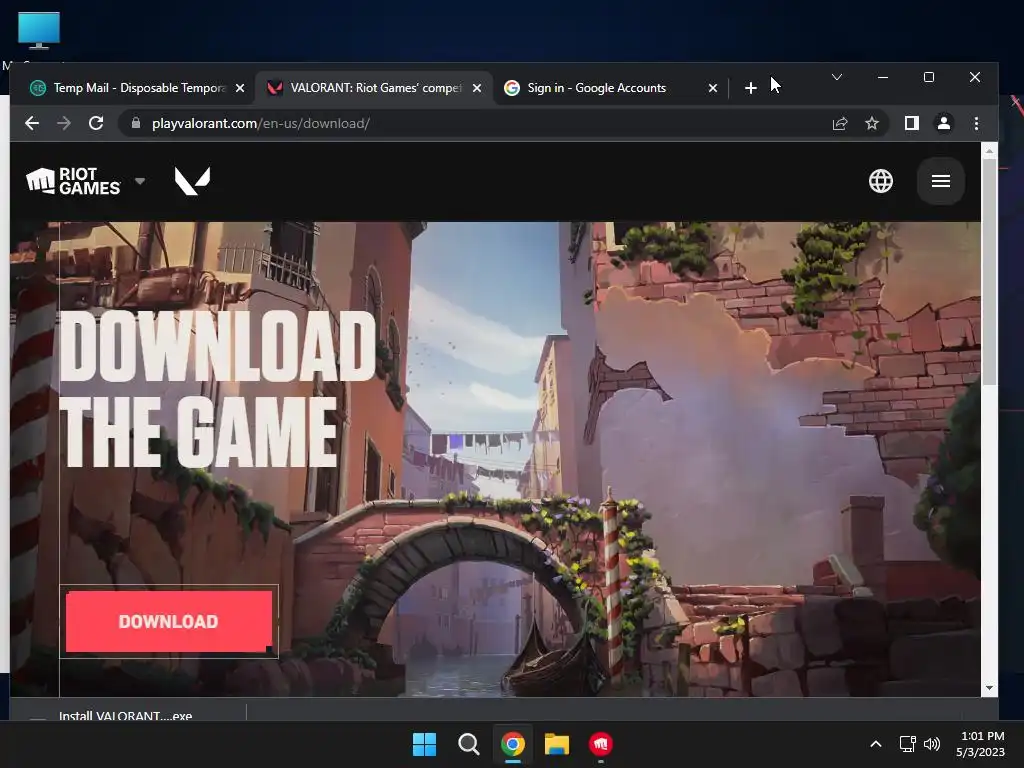The image size is (1024, 768).
Task: Open the Windows Start menu
Action: [x=424, y=744]
